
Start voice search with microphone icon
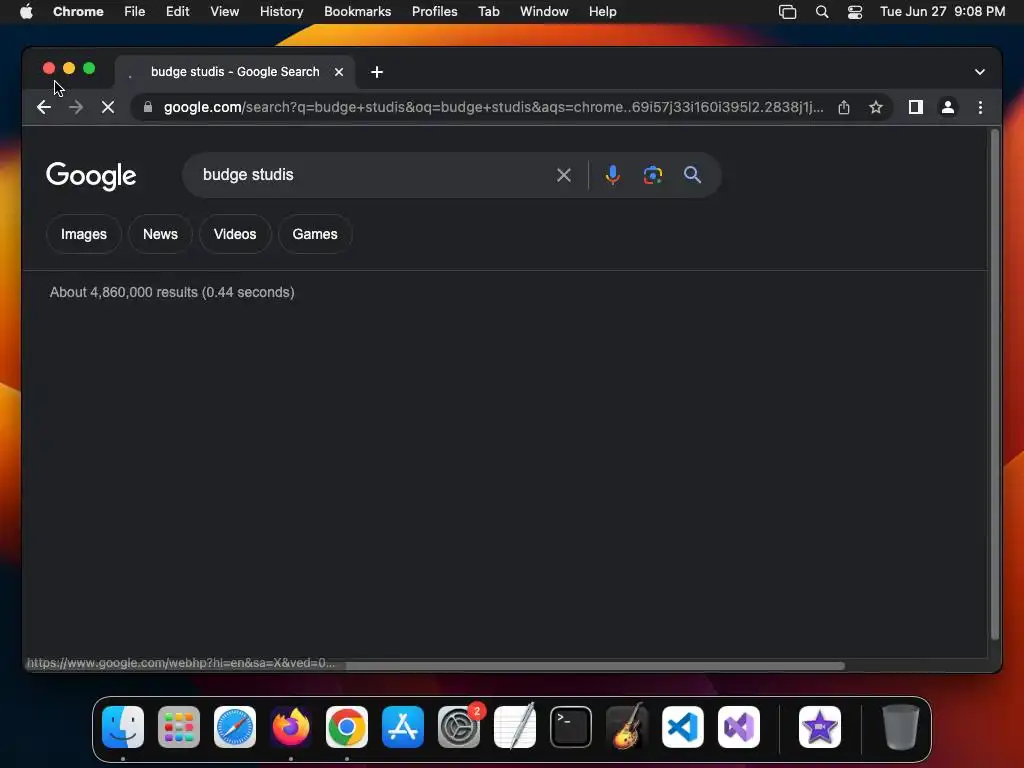click(x=613, y=175)
